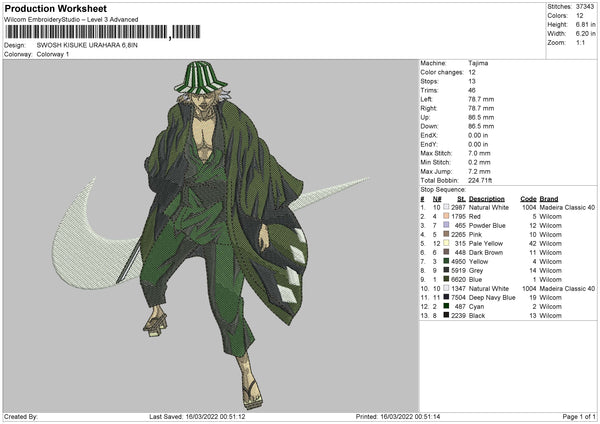Select the Color changes label
Screen dimensions: 600x424
click(x=442, y=72)
